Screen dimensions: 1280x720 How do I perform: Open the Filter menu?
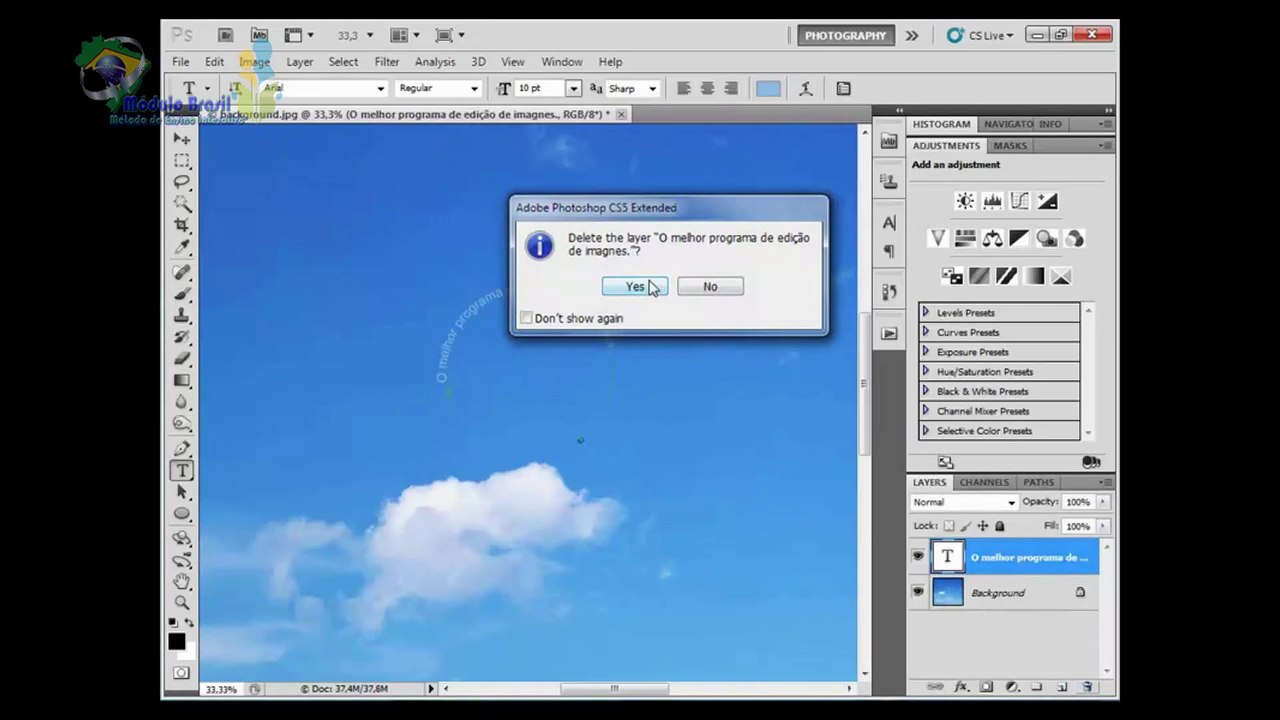pos(387,62)
